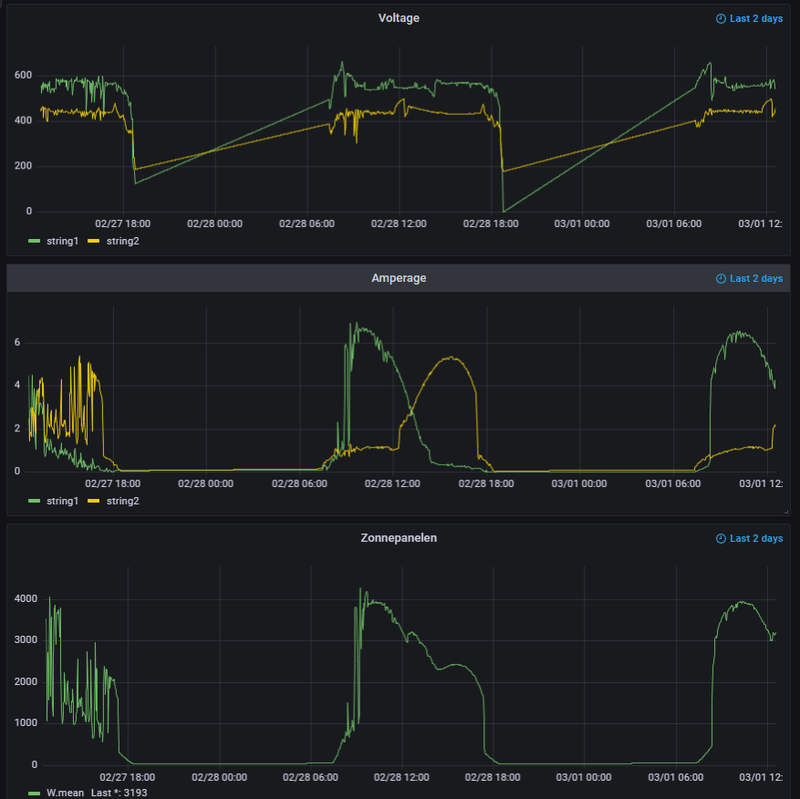Click the Amperage string1 green legend swatch
Image resolution: width=800 pixels, height=799 pixels.
[x=35, y=500]
